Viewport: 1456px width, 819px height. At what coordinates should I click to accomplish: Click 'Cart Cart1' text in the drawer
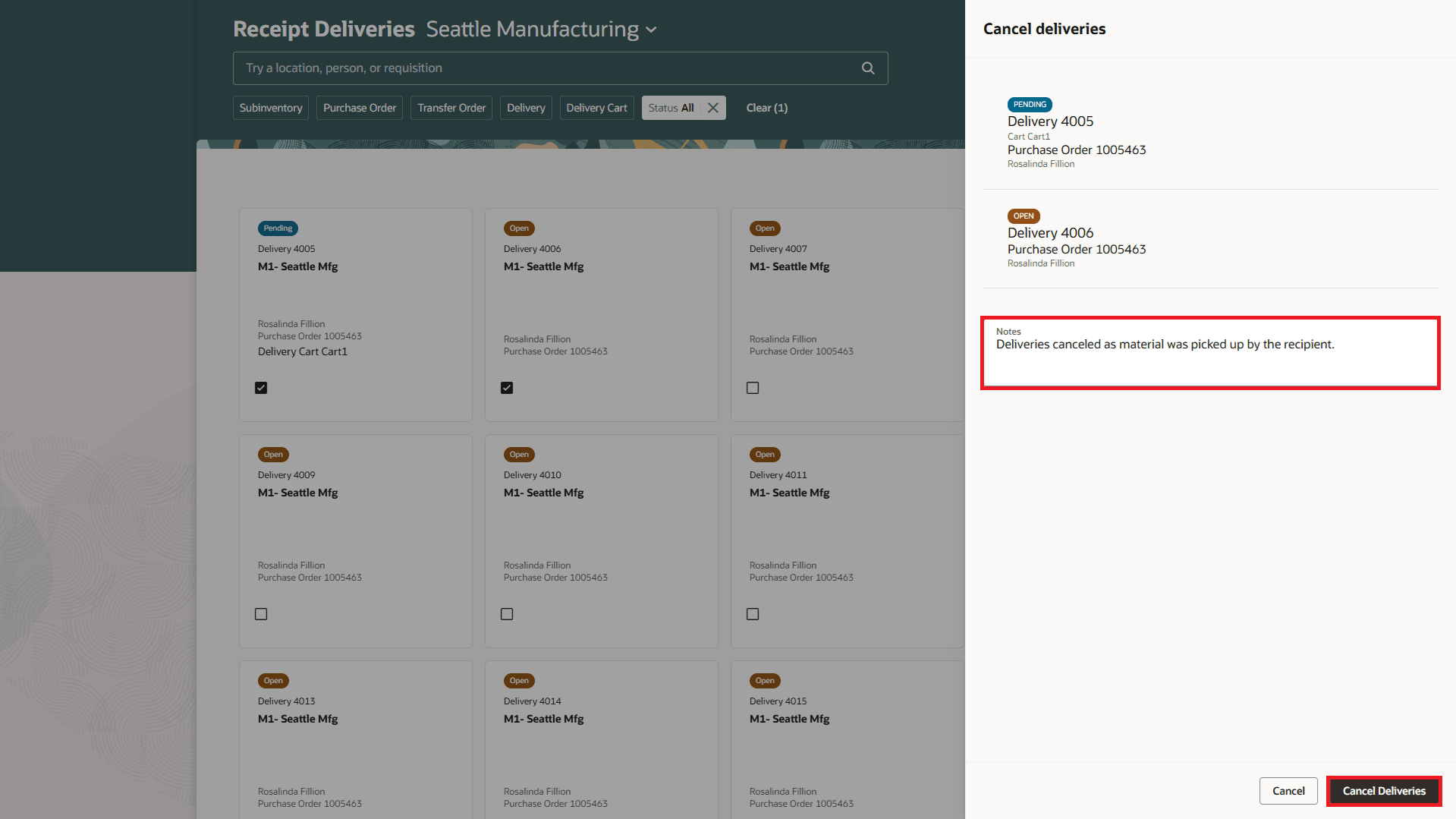1029,137
